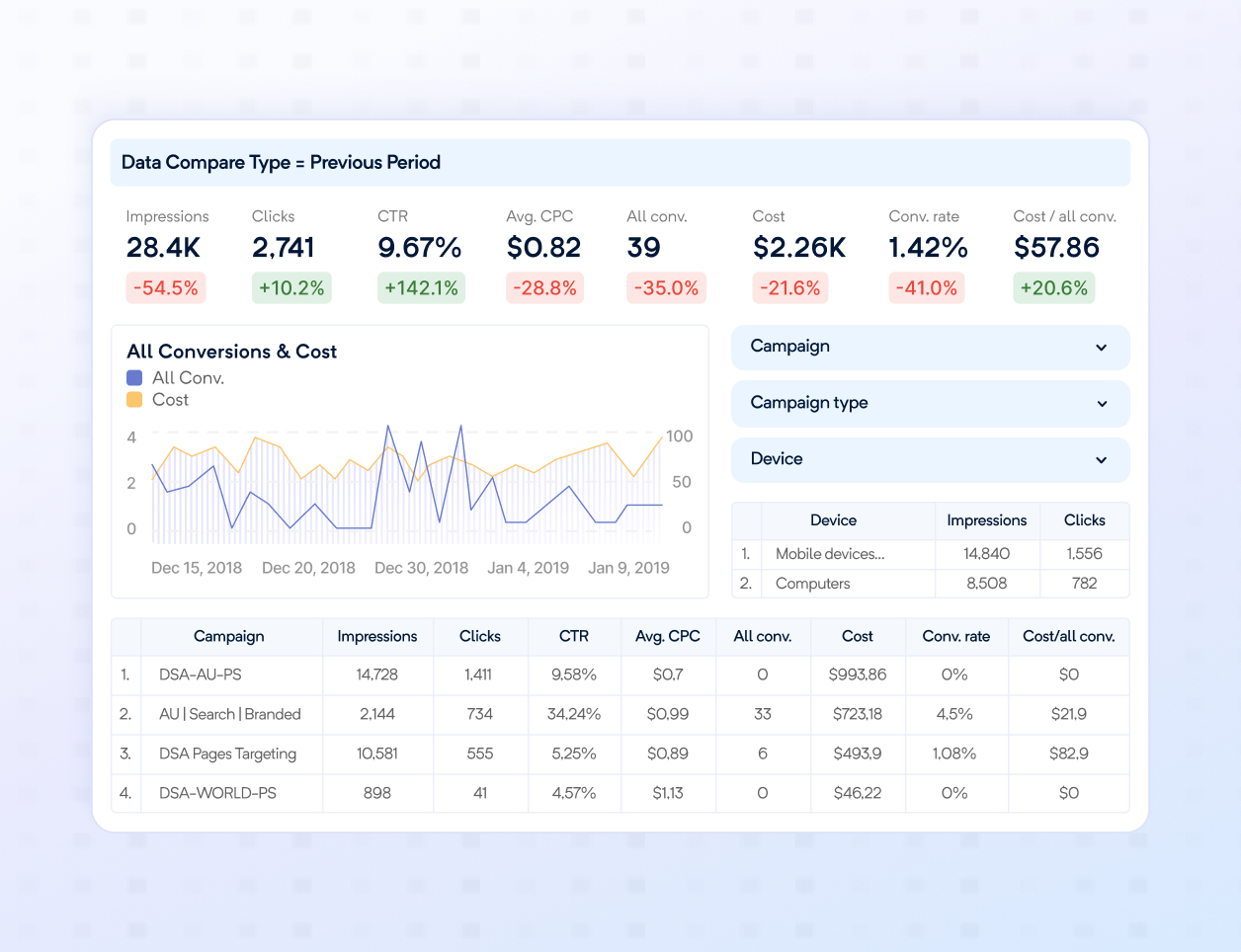This screenshot has height=952, width=1241.
Task: Click the orange Cost legend swatch
Action: point(134,400)
